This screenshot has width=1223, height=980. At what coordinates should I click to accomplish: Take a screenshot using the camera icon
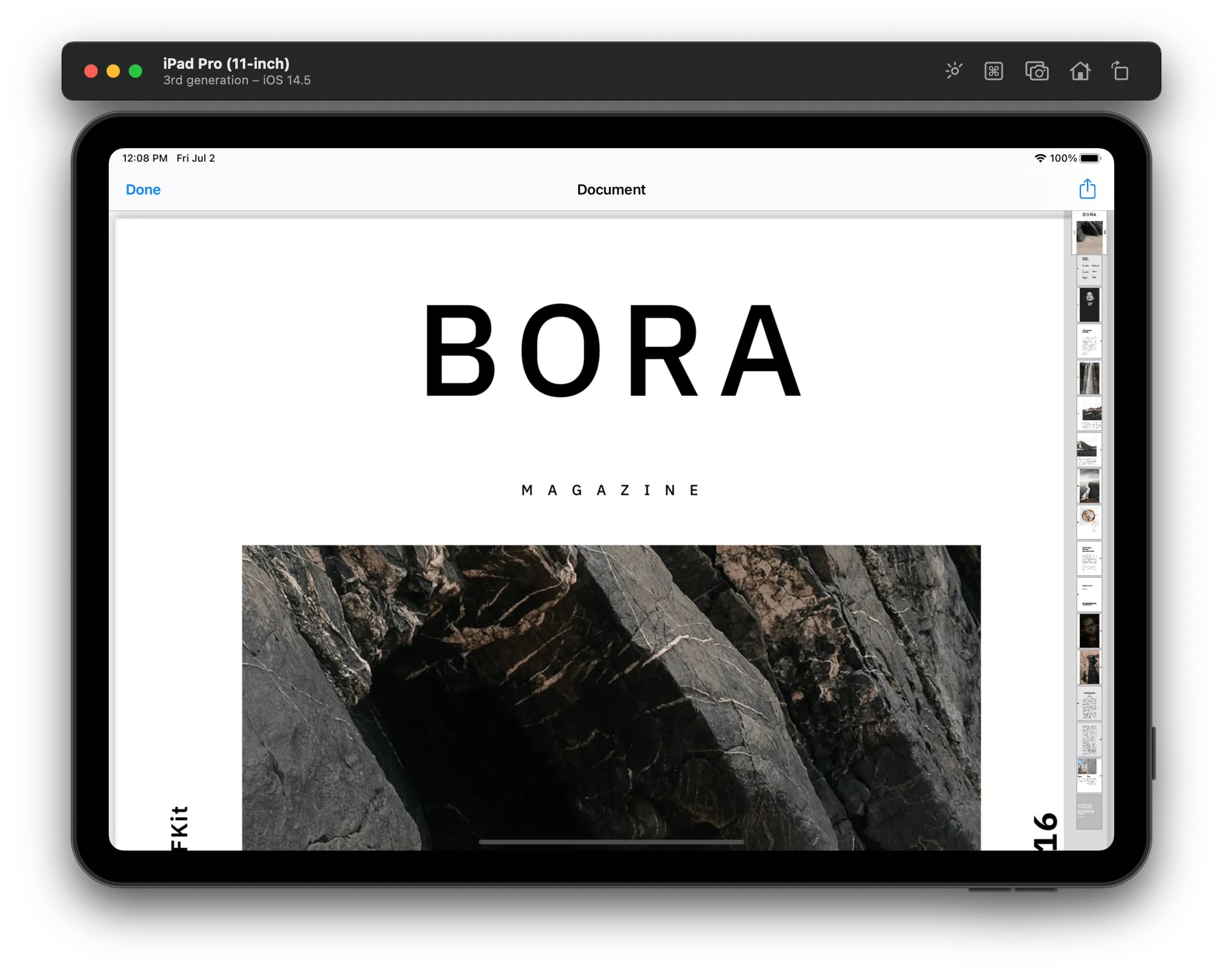click(x=1037, y=70)
